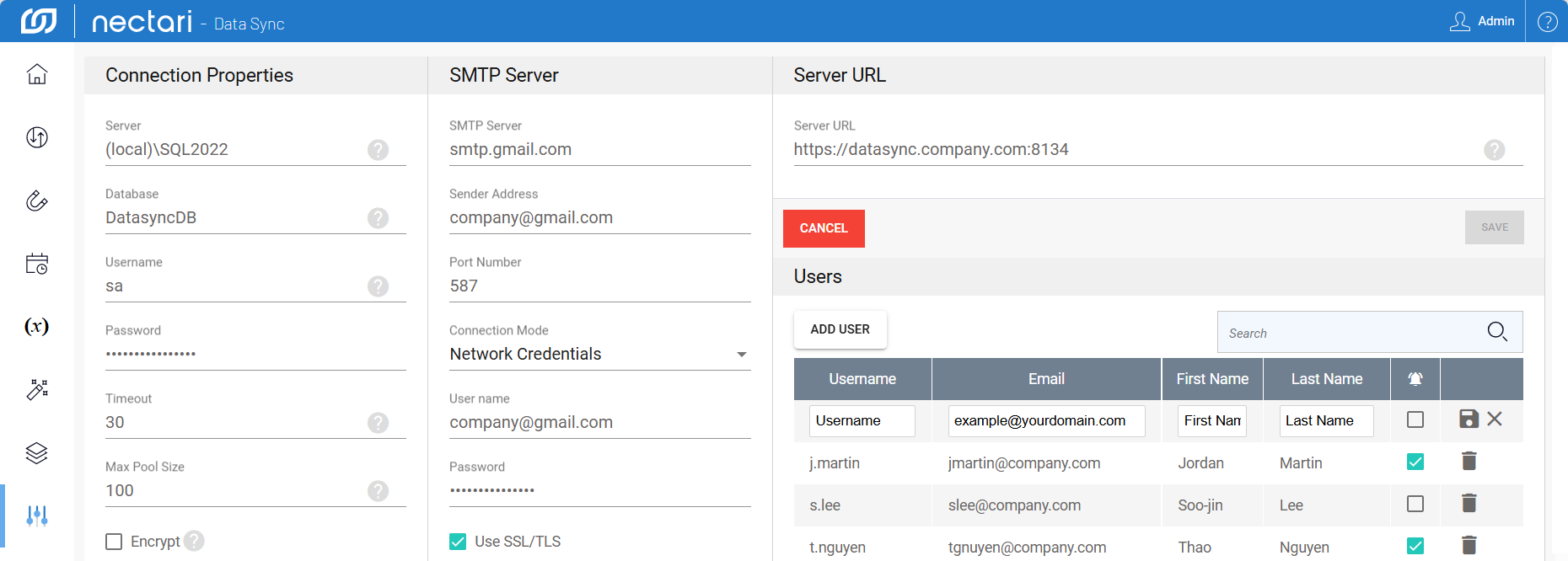Open the stacked layers sidebar icon

click(37, 452)
